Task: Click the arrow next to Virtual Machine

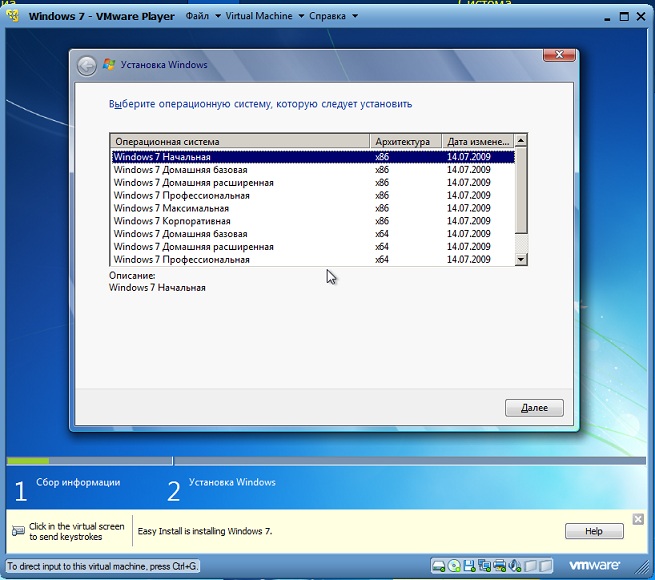Action: [301, 16]
